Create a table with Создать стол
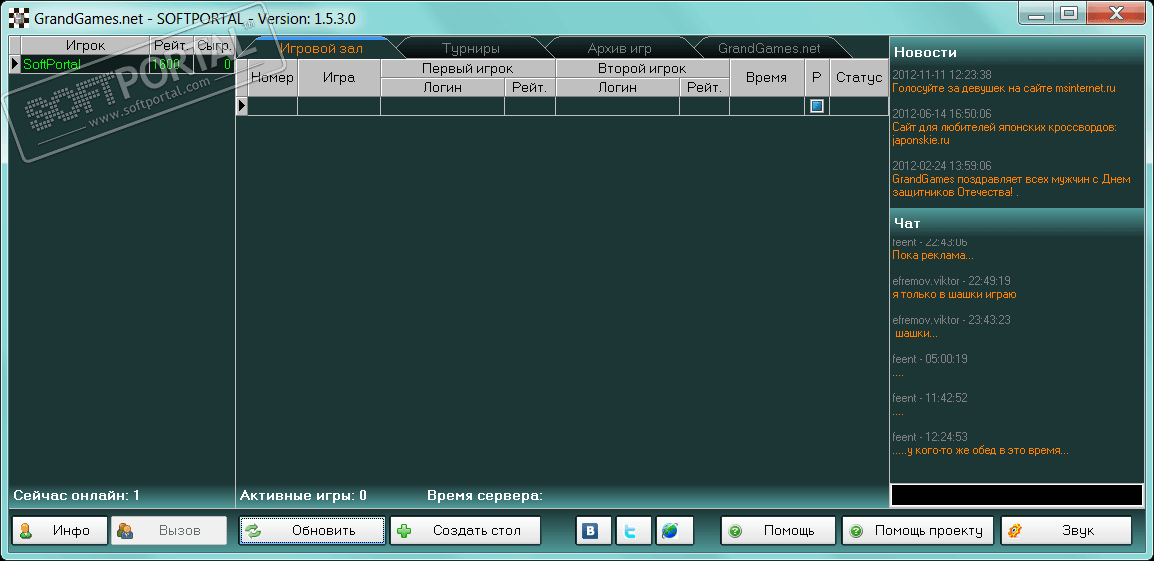1154x561 pixels. [x=465, y=531]
